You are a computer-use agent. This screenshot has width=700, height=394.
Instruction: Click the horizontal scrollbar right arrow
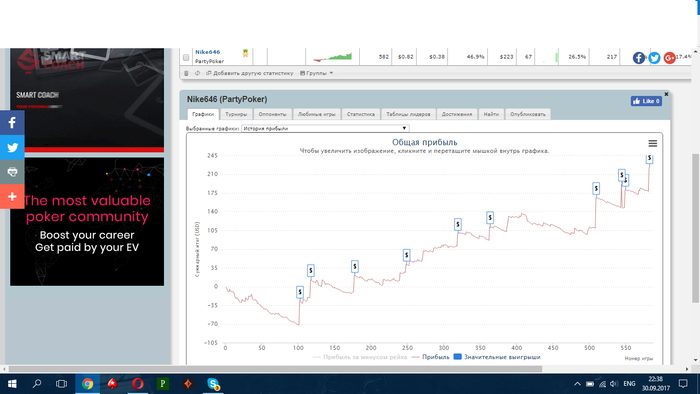pyautogui.click(x=687, y=369)
